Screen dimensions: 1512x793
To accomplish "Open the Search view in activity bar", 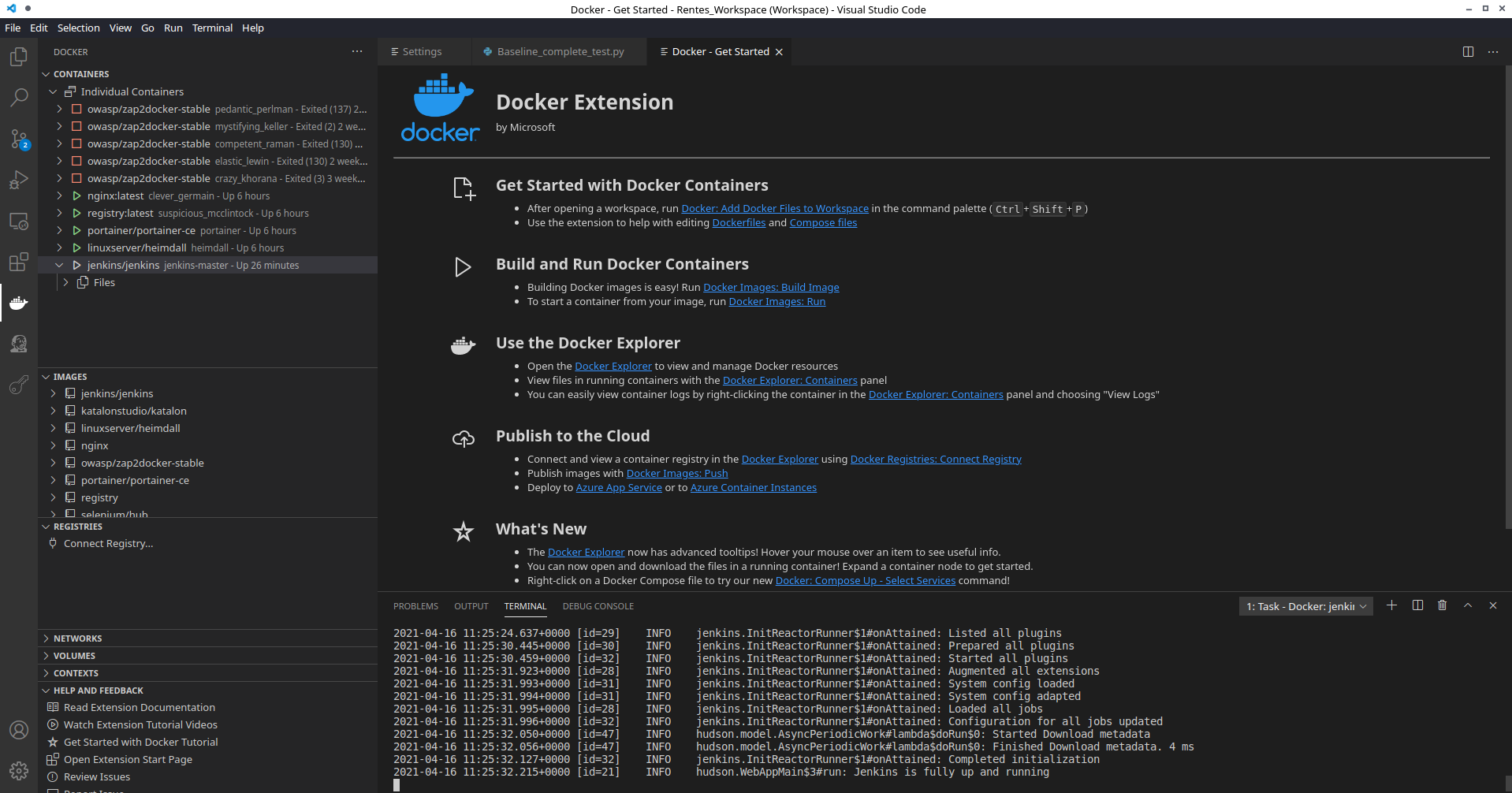I will pos(19,98).
